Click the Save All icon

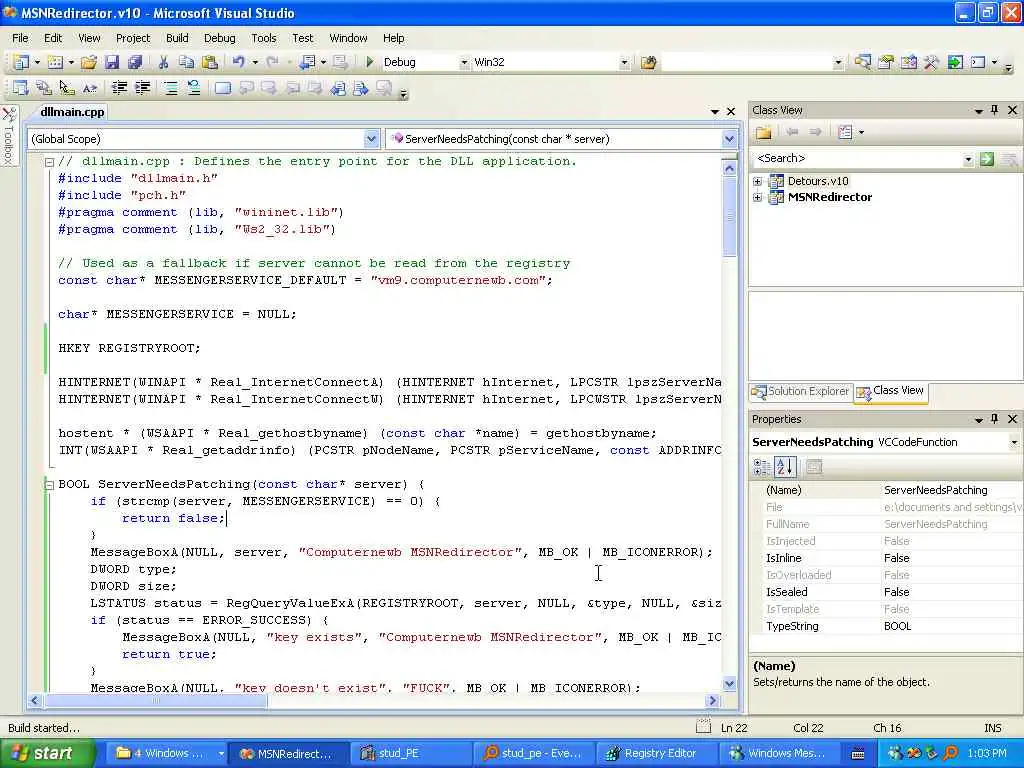point(135,62)
